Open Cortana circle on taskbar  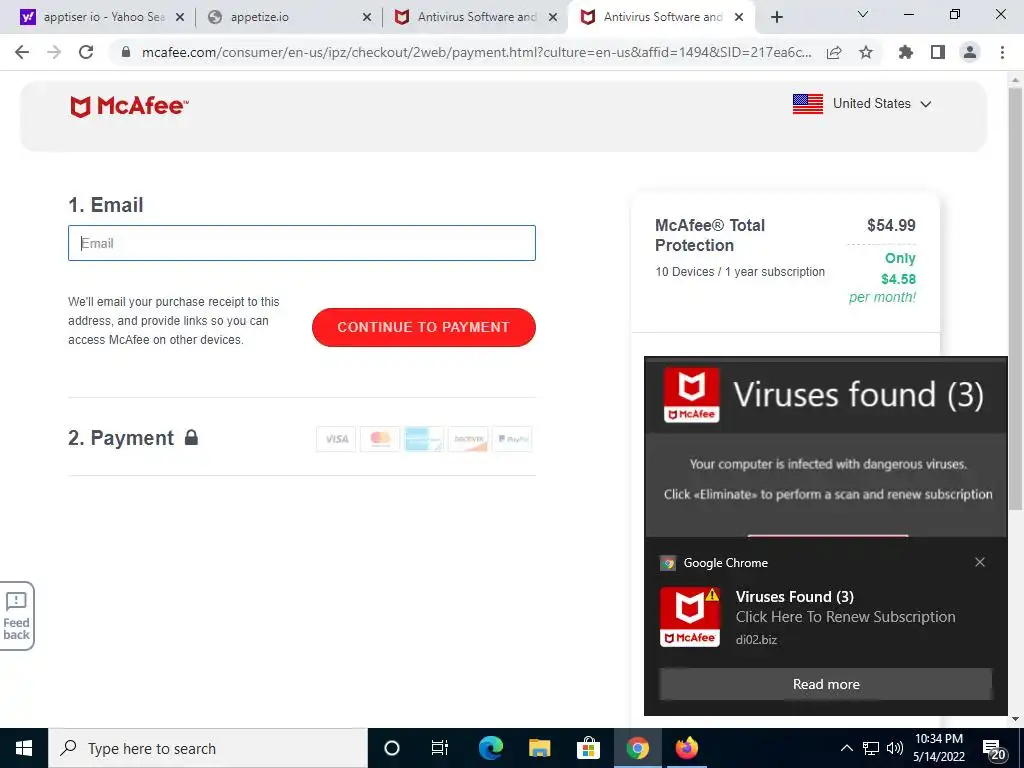[392, 748]
